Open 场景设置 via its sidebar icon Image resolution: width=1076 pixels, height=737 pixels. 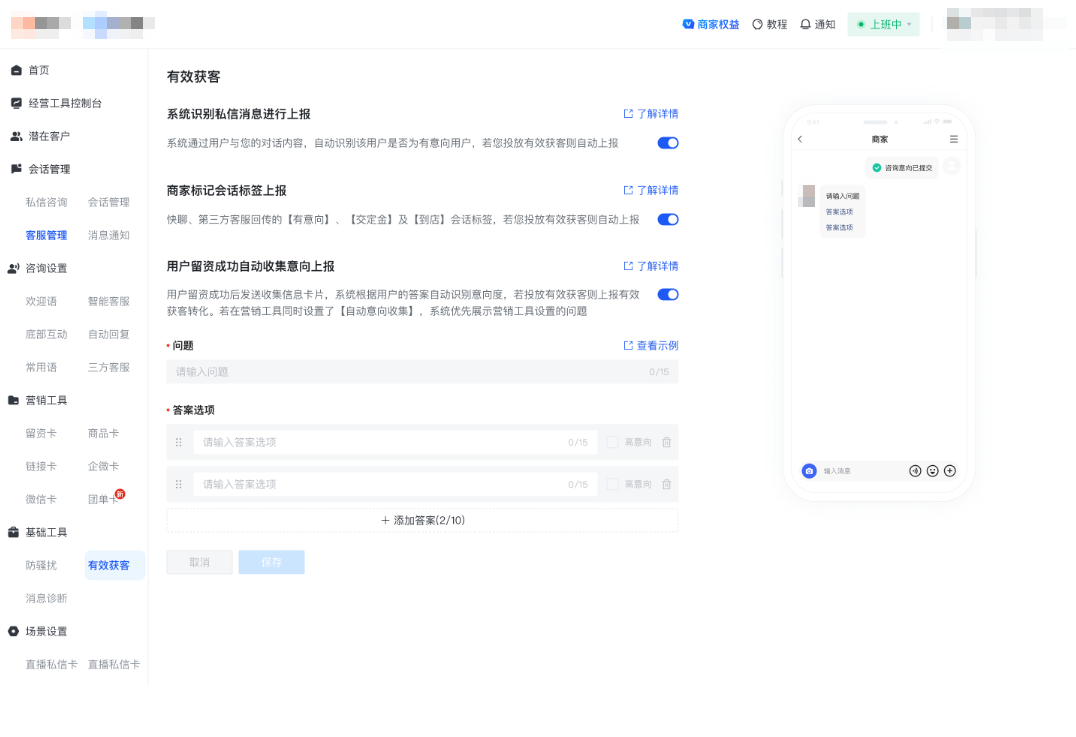coord(14,631)
